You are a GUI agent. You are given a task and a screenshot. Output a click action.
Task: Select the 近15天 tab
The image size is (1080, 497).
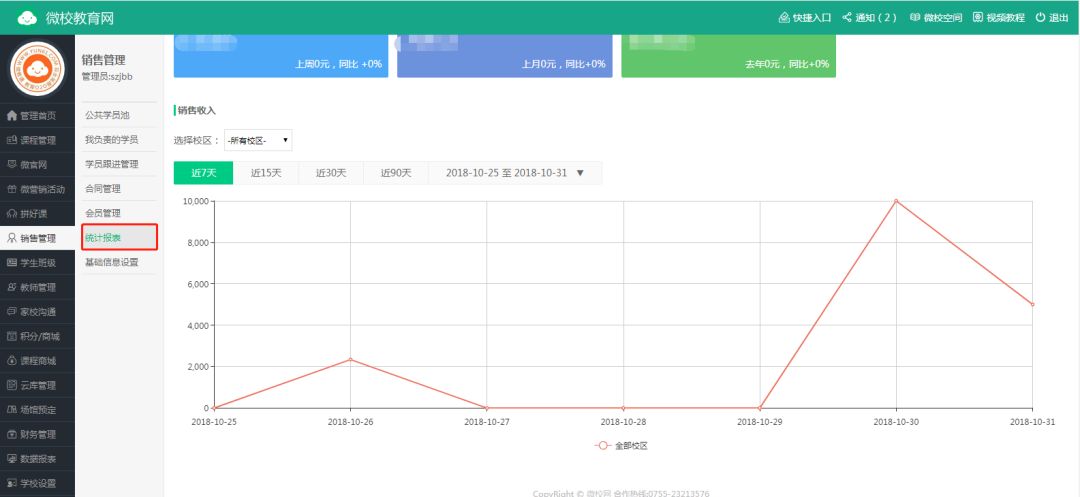pyautogui.click(x=266, y=173)
